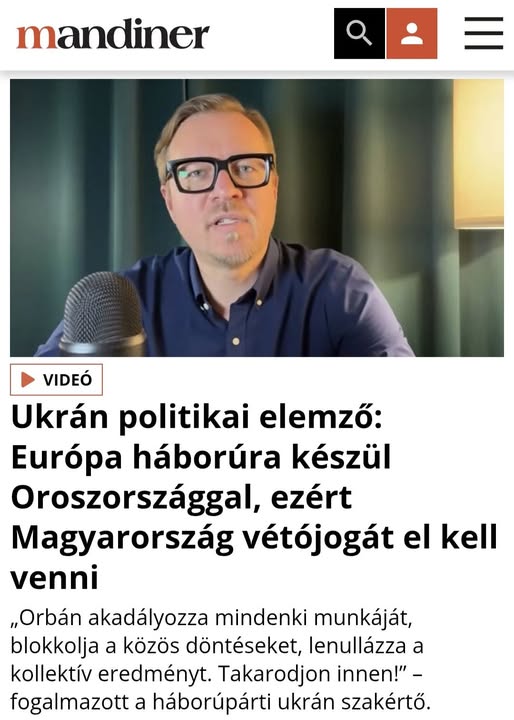
Task: Open the article video thumbnail
Action: 257,218
